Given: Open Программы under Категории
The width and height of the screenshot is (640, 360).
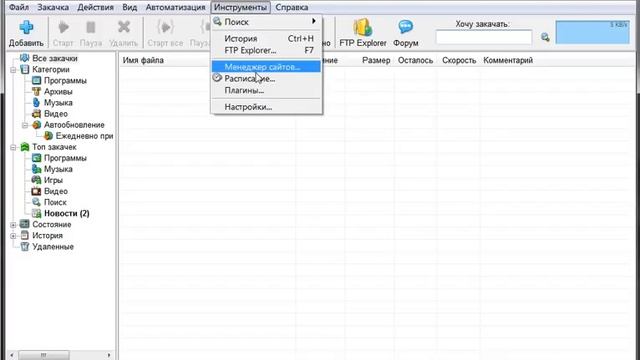Looking at the screenshot, I should point(65,80).
